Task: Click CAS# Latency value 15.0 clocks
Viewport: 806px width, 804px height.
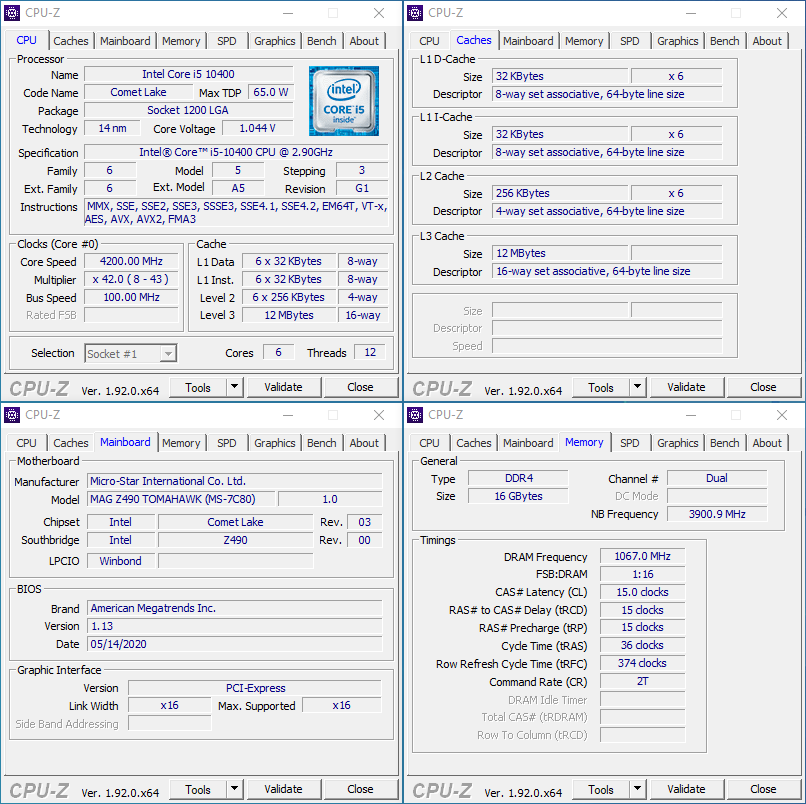Action: pos(643,592)
